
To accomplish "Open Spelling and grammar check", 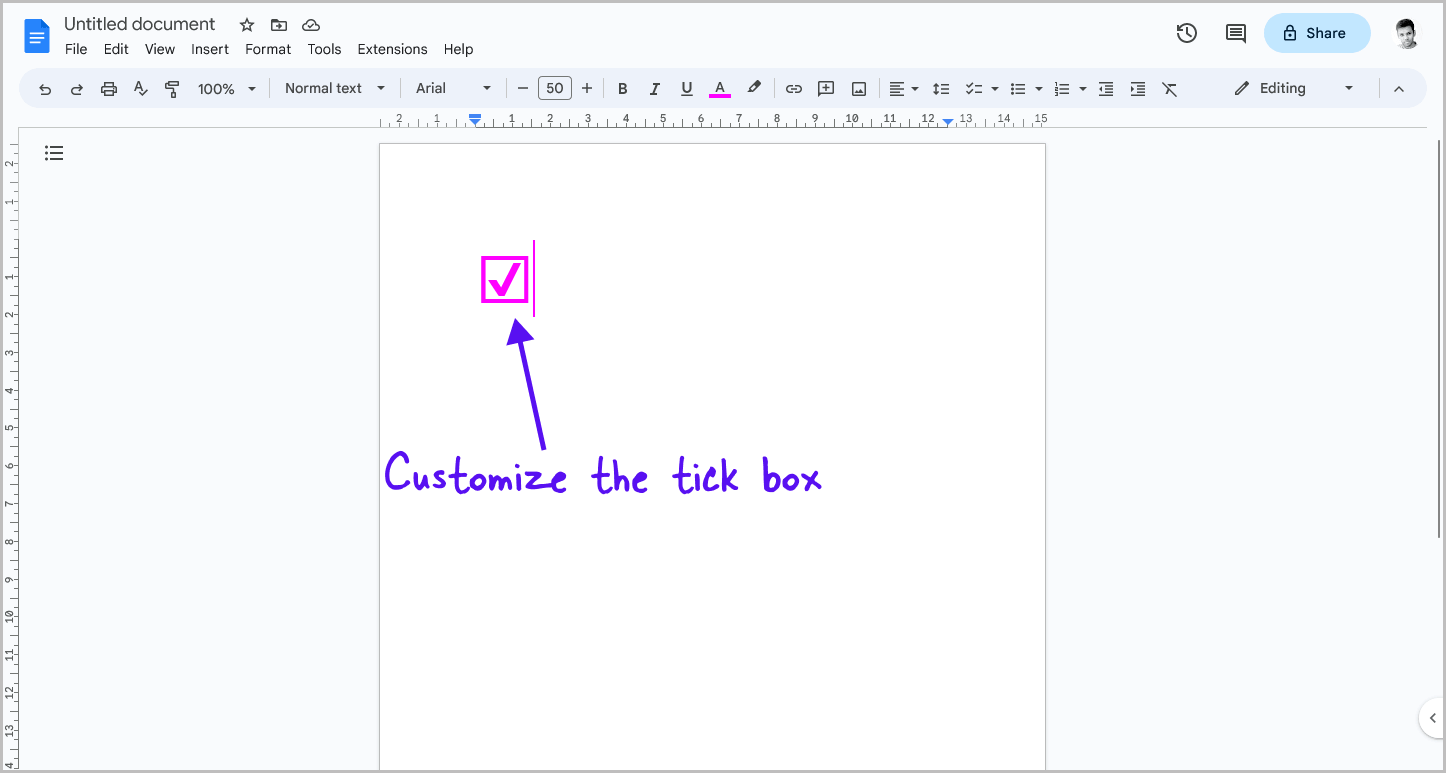I will click(140, 88).
